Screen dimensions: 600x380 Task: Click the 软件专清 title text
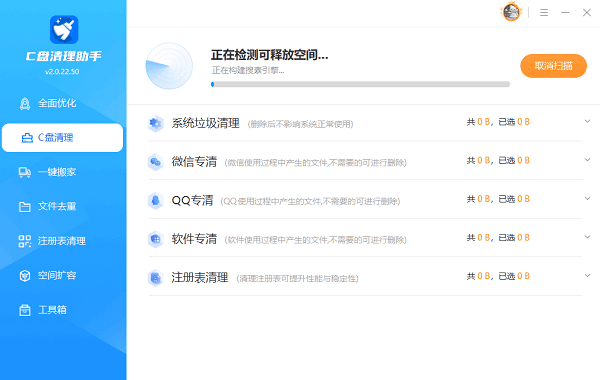194,239
